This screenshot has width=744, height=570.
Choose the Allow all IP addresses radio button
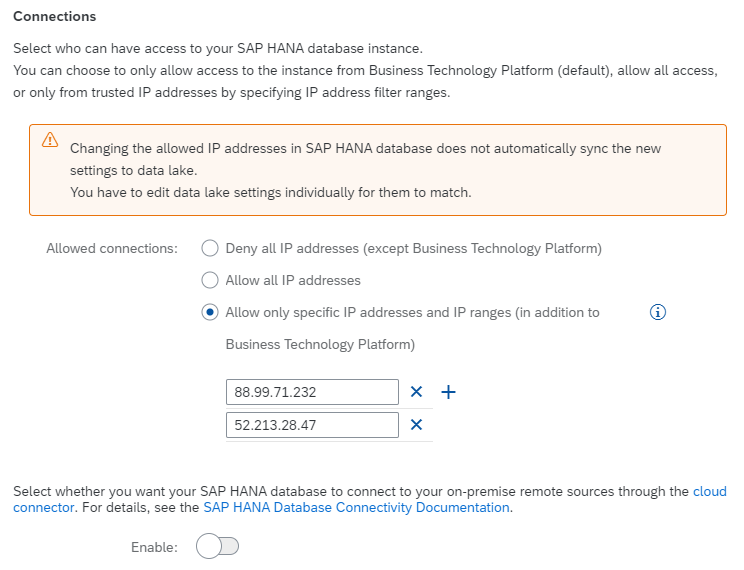(210, 280)
